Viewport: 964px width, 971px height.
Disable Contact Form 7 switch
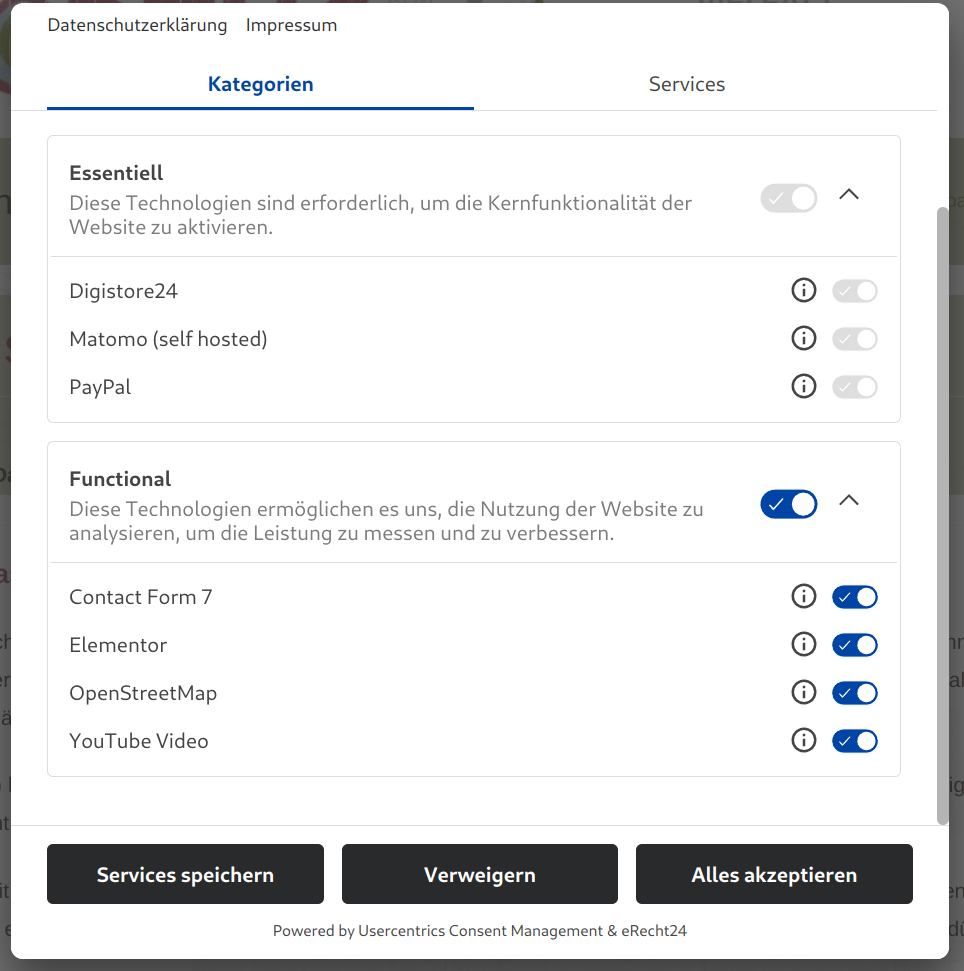[854, 597]
